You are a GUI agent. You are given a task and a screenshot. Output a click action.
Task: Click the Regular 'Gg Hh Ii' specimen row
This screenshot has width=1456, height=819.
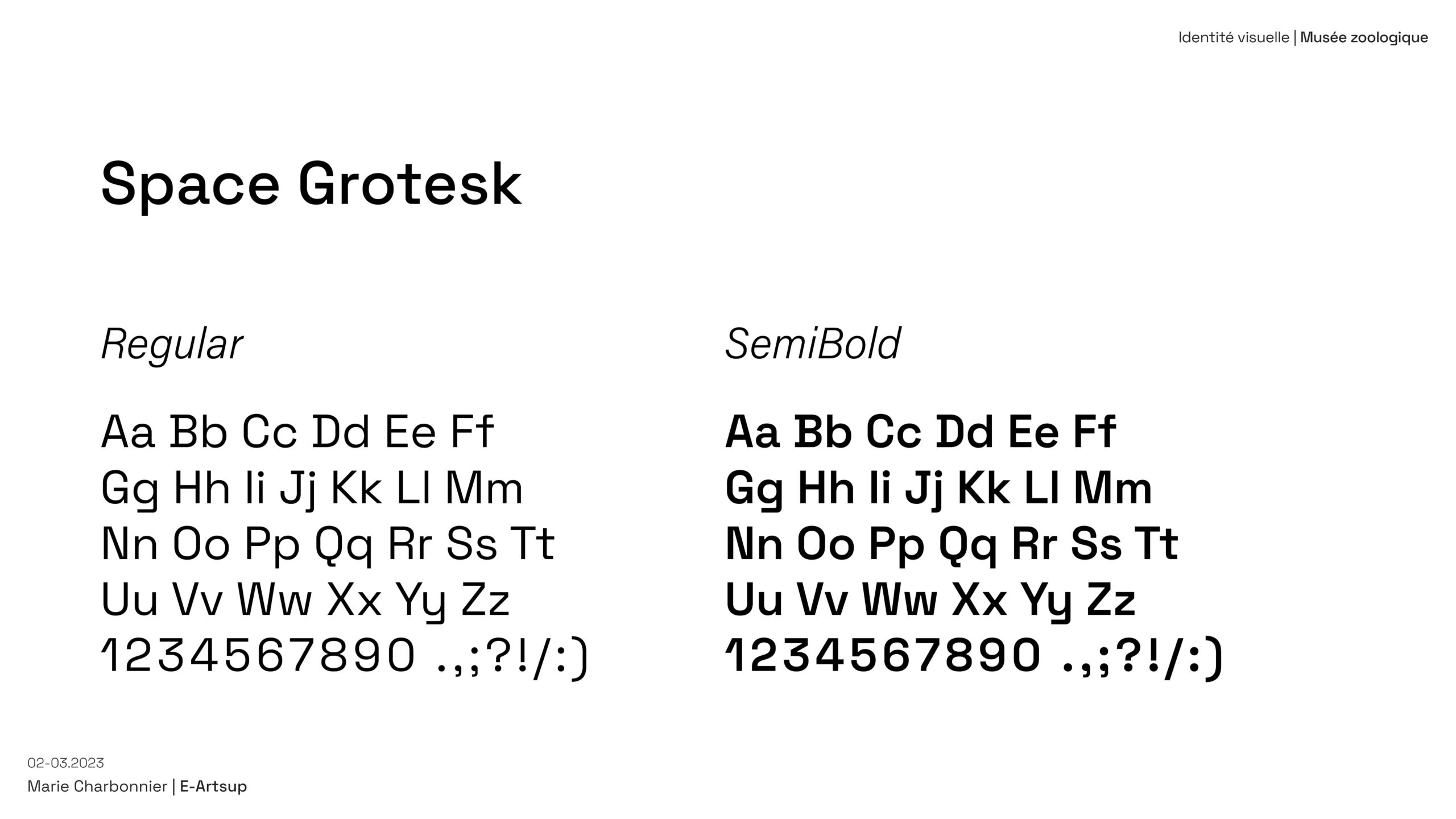pos(312,489)
